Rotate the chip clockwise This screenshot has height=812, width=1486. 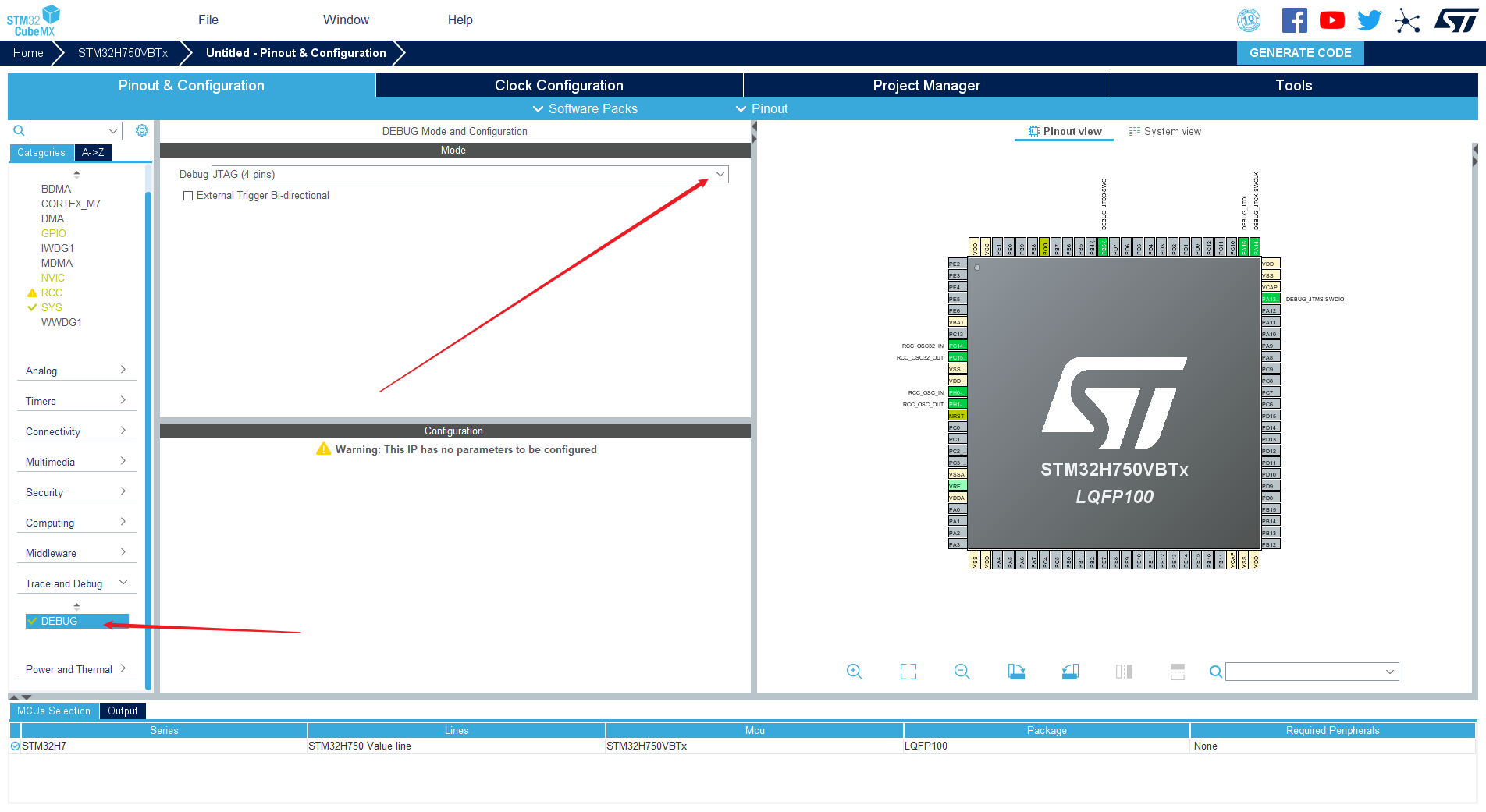click(1016, 672)
